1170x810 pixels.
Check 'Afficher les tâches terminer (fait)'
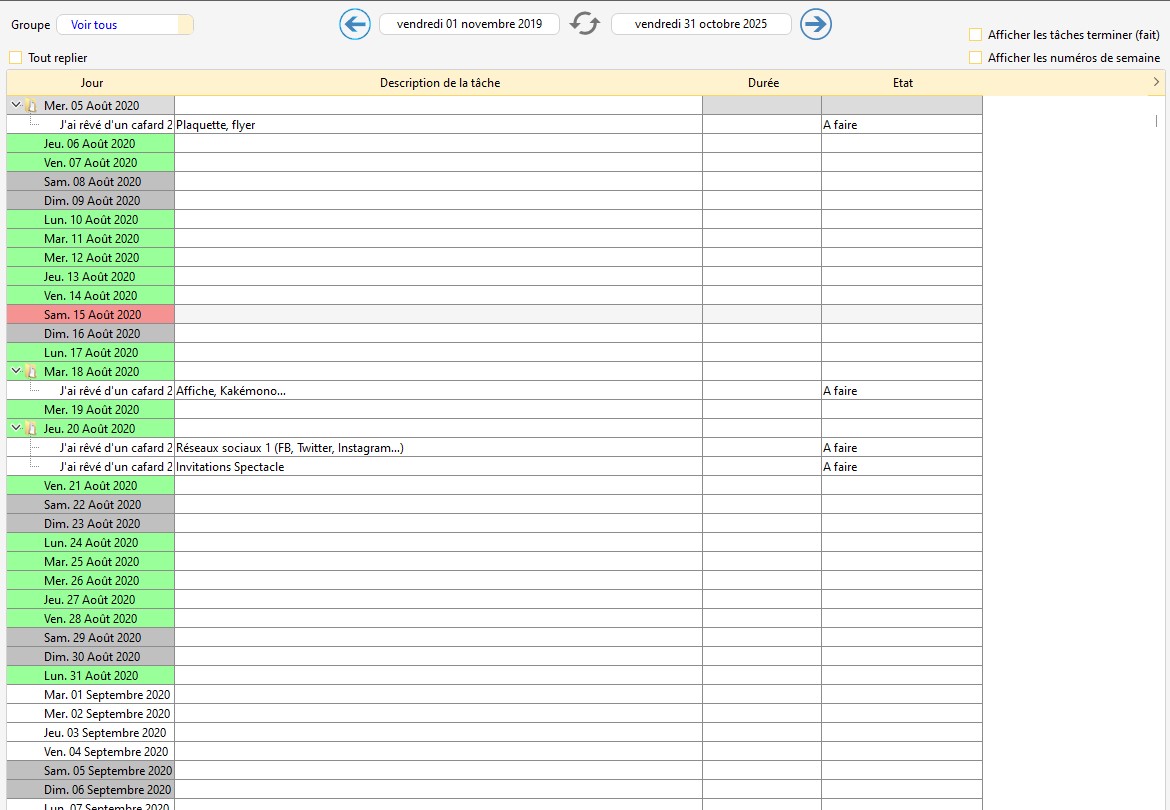(975, 35)
